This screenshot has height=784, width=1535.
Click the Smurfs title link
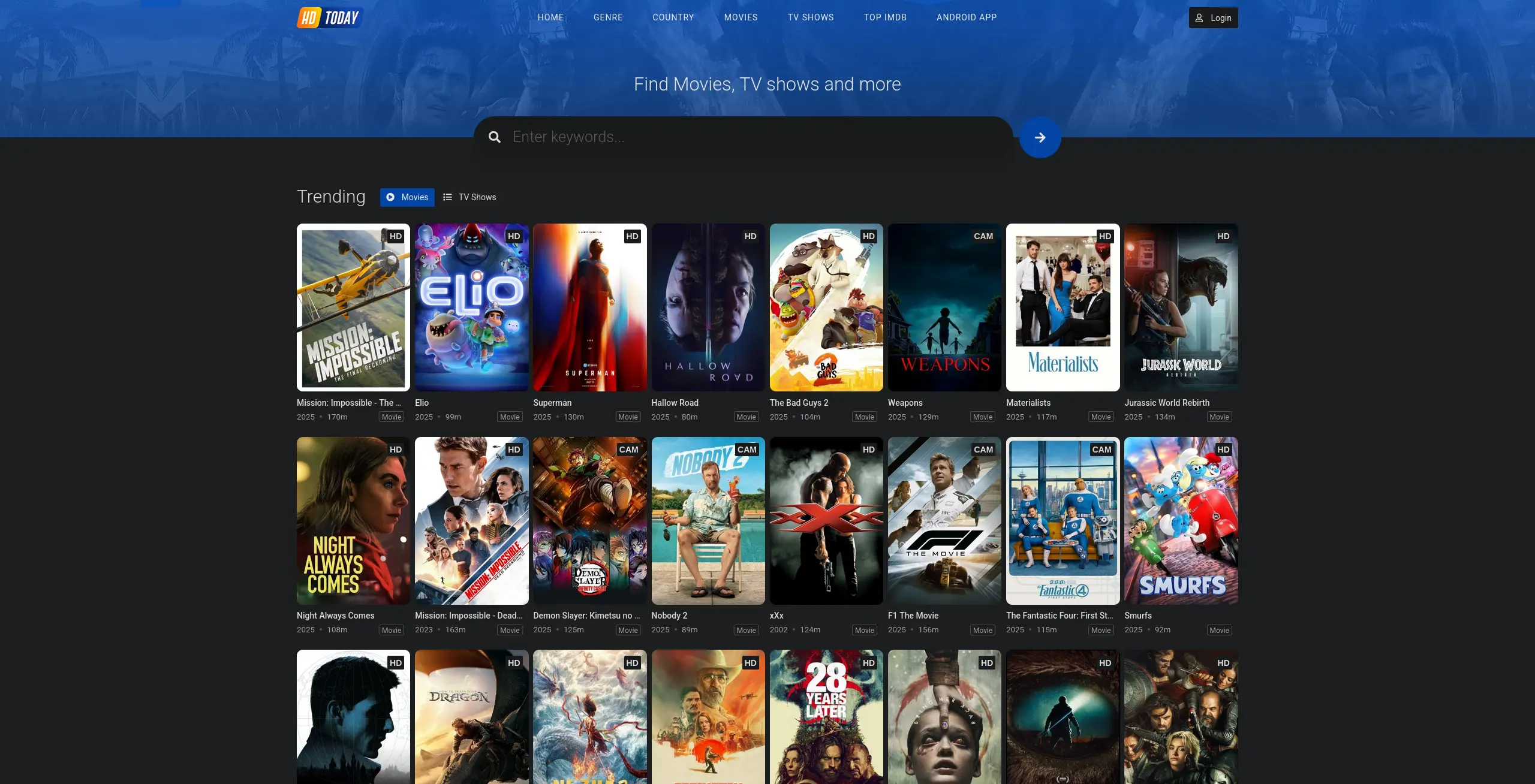(x=1138, y=616)
